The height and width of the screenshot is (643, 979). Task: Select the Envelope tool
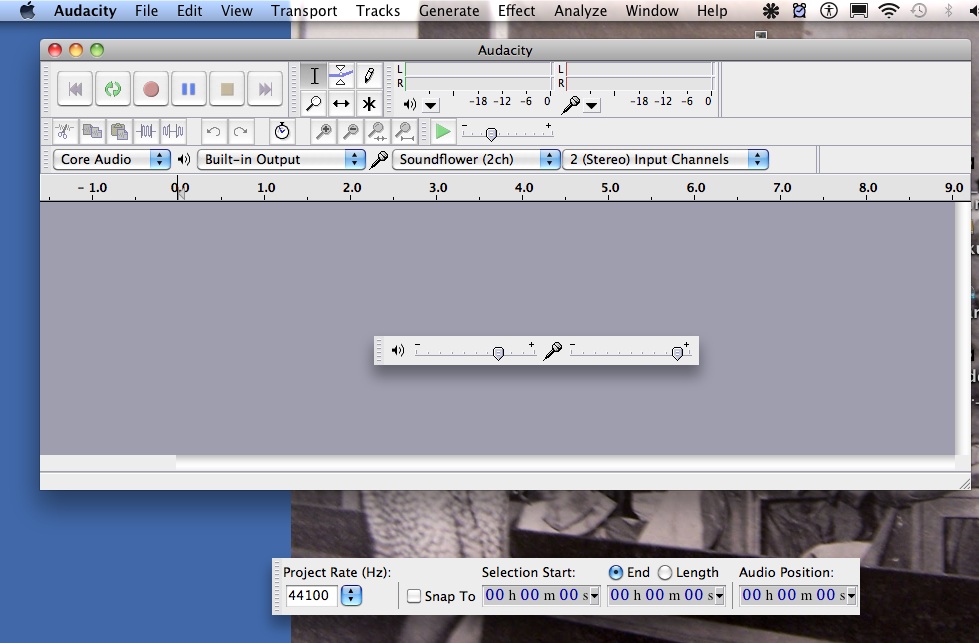(341, 76)
